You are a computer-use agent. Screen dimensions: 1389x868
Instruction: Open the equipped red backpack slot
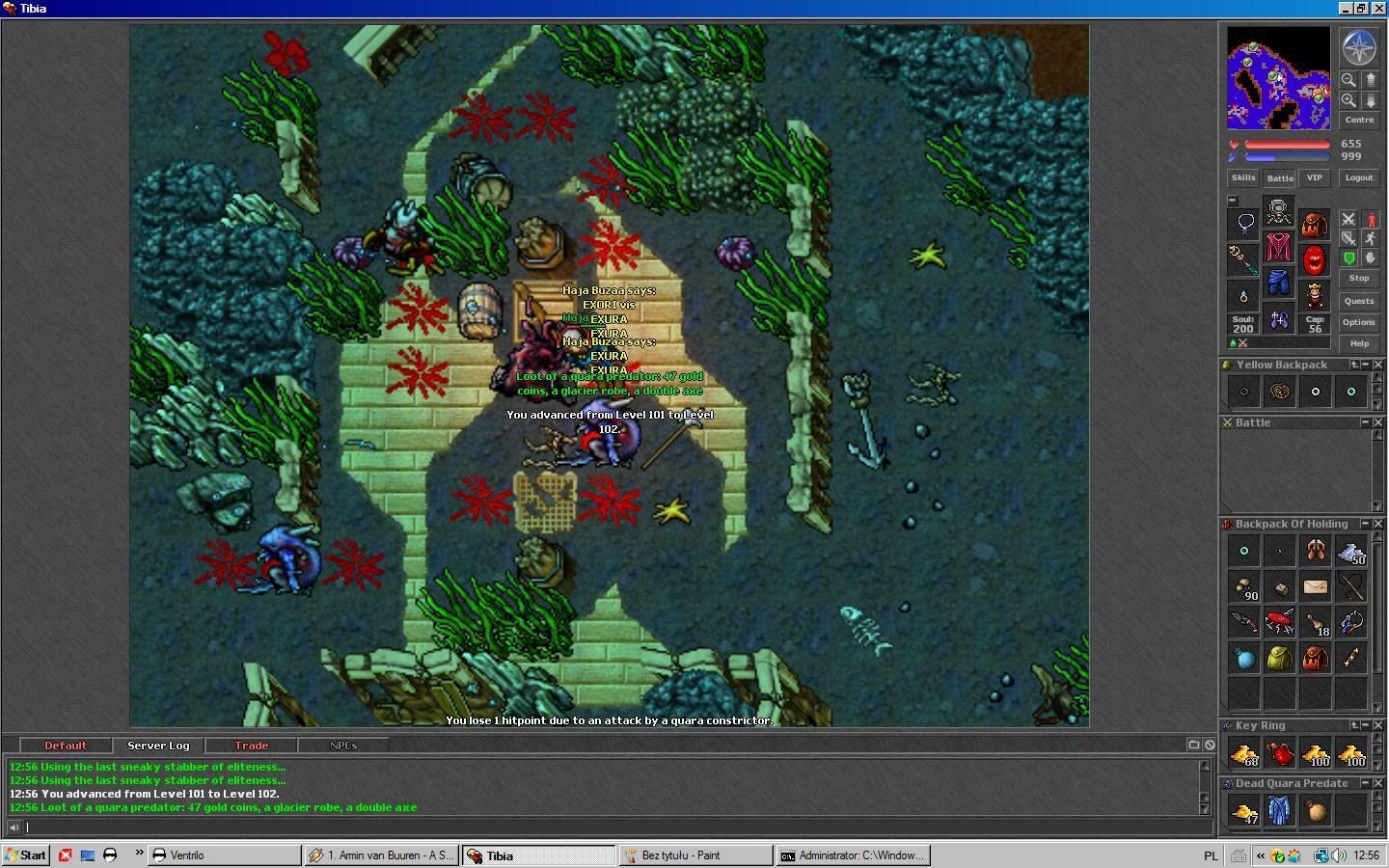pyautogui.click(x=1315, y=224)
